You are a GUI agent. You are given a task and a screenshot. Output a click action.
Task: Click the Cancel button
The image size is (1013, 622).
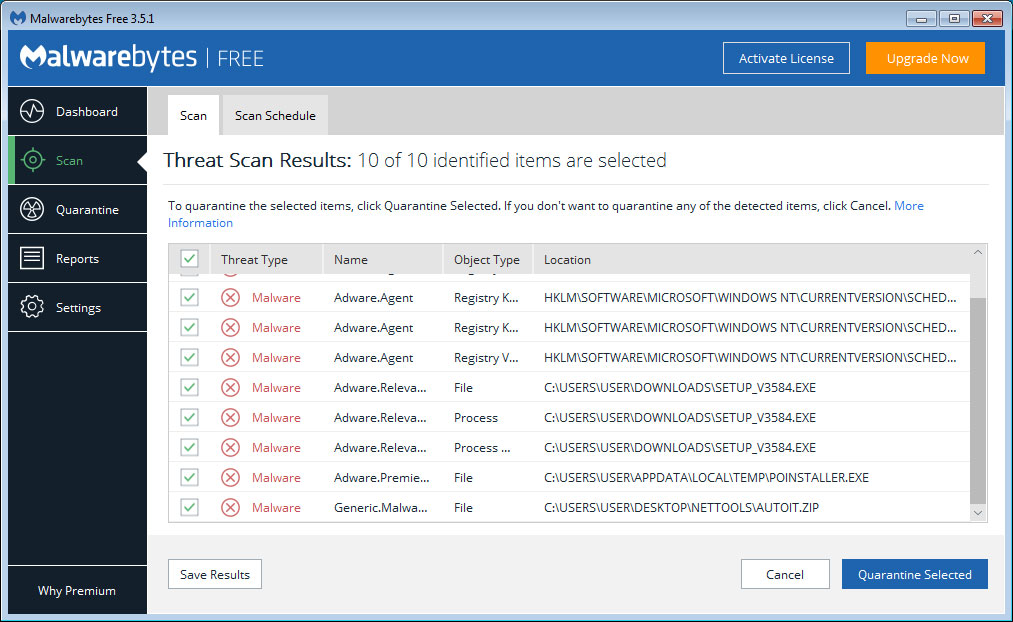785,574
